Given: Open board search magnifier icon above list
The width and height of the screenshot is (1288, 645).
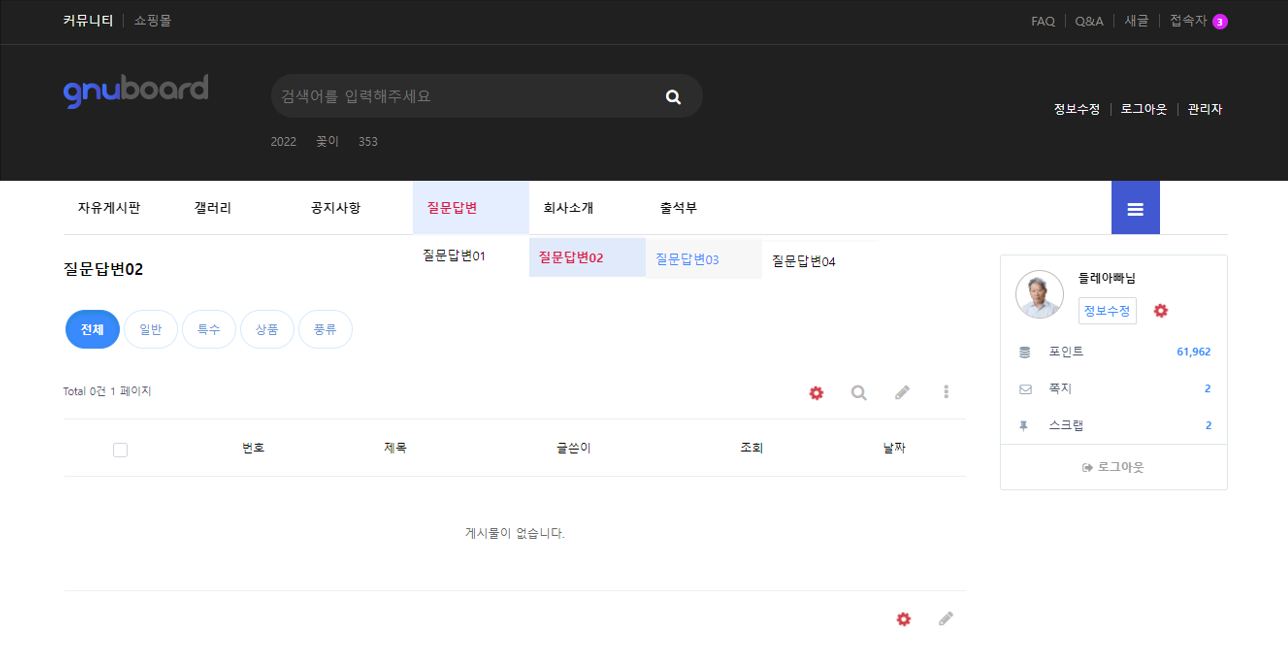Looking at the screenshot, I should pos(858,393).
